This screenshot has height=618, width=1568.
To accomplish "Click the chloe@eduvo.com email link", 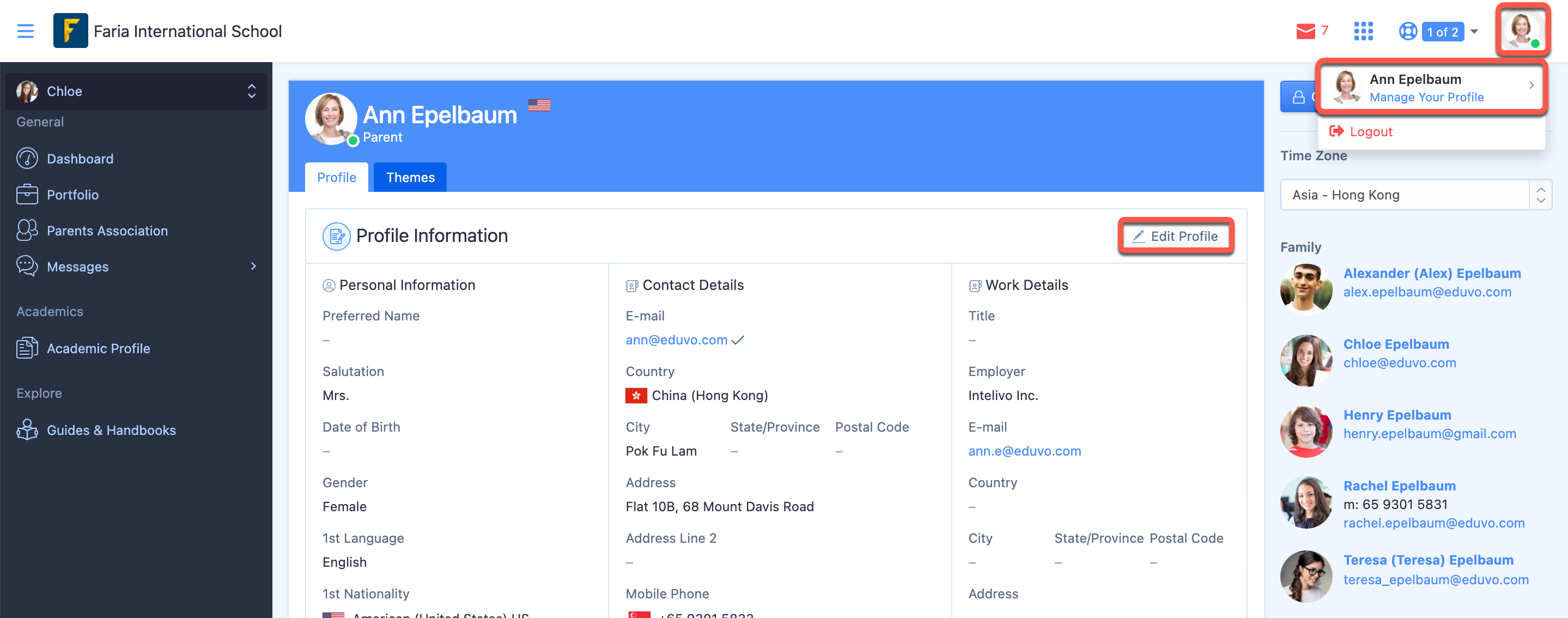I will (x=1400, y=363).
